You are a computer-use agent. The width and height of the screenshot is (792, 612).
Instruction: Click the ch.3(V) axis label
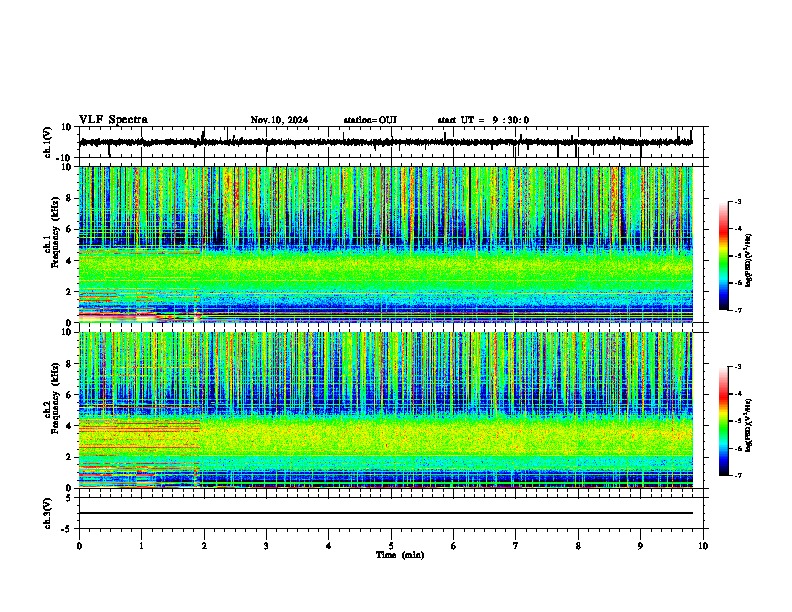click(48, 513)
